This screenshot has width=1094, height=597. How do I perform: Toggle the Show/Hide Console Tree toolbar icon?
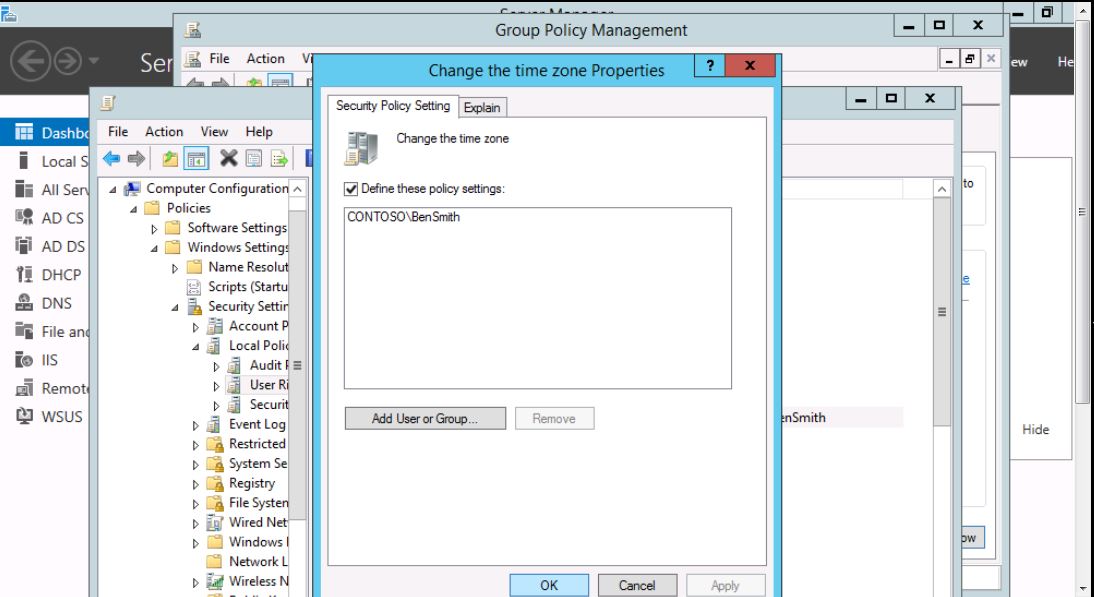click(x=198, y=158)
